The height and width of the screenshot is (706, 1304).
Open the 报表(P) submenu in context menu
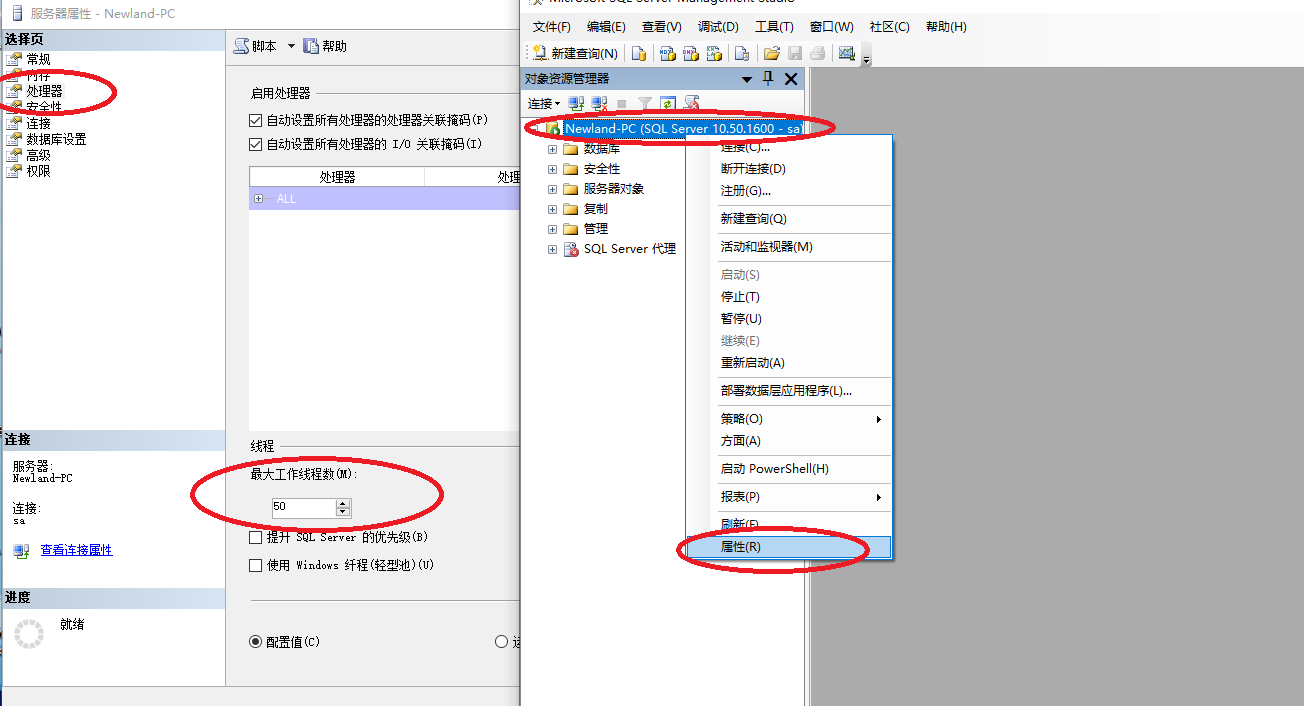coord(788,497)
